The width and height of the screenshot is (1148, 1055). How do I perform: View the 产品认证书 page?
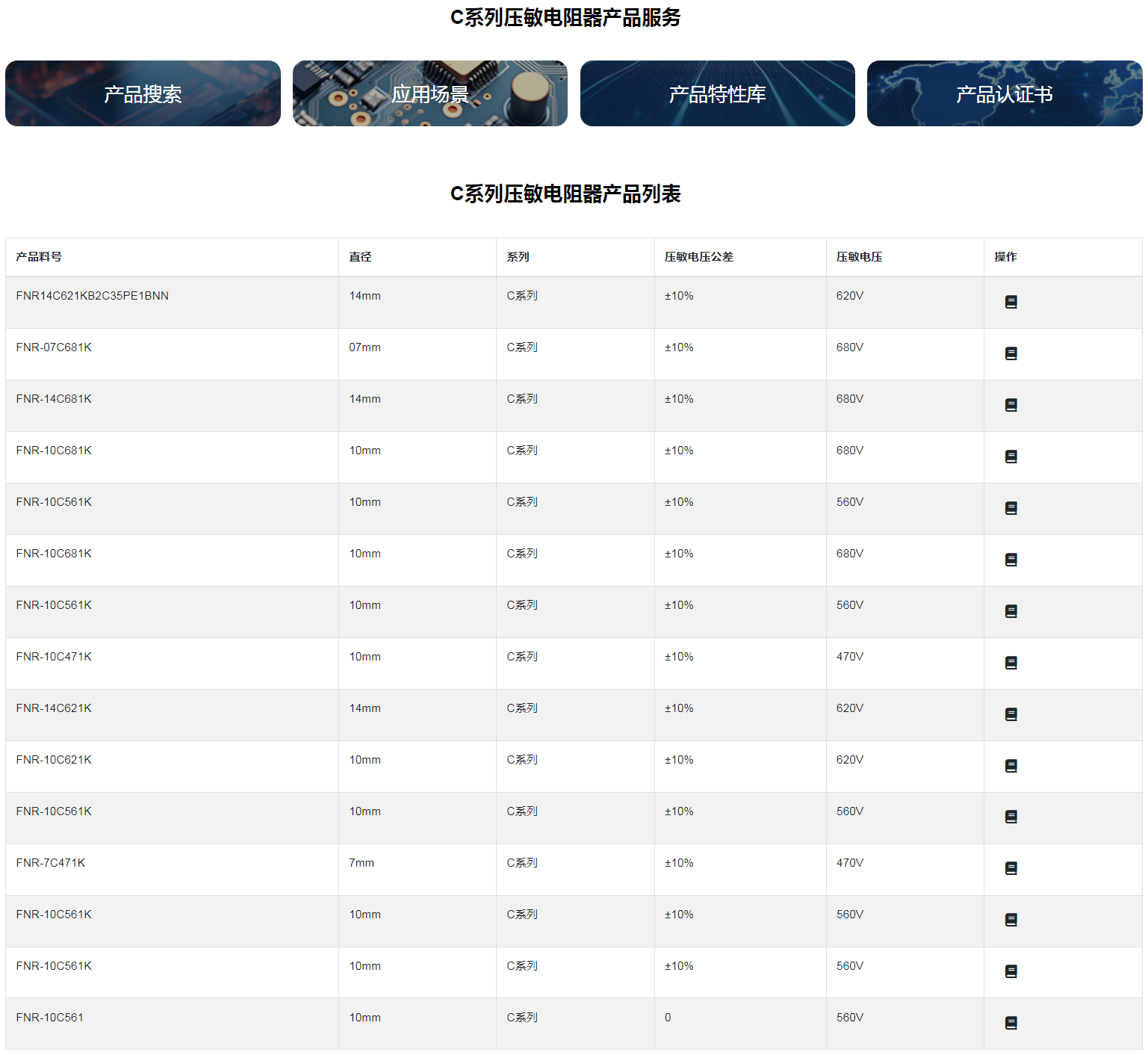pos(1004,93)
